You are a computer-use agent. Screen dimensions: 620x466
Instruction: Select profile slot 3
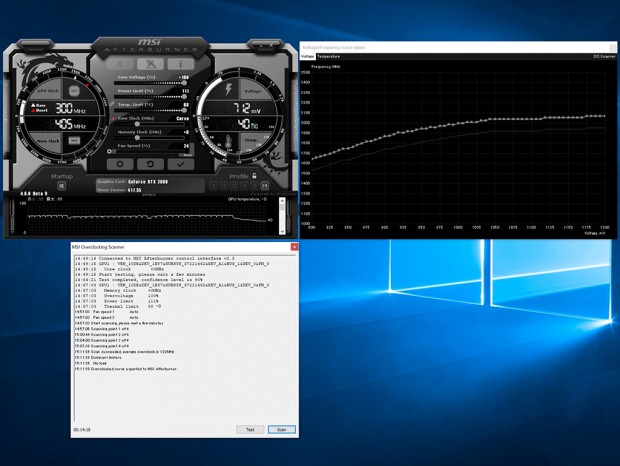pyautogui.click(x=234, y=185)
